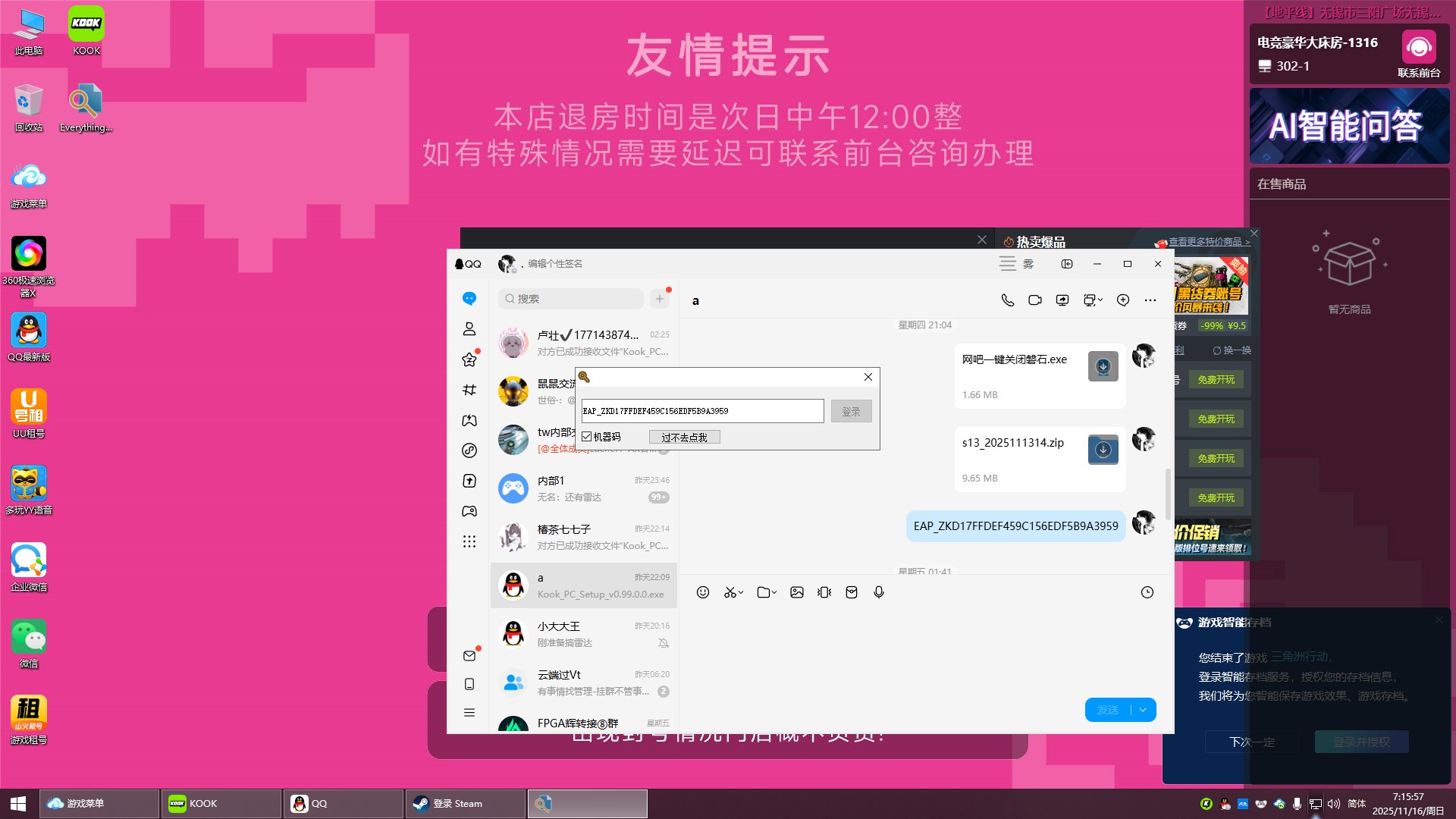Open the send button options arrow
This screenshot has width=1456, height=819.
click(x=1143, y=710)
